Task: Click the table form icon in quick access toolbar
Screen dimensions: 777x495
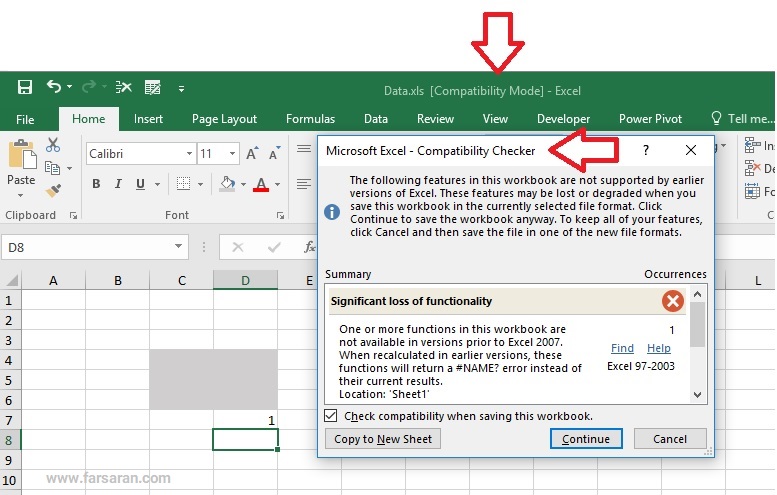Action: coord(153,88)
